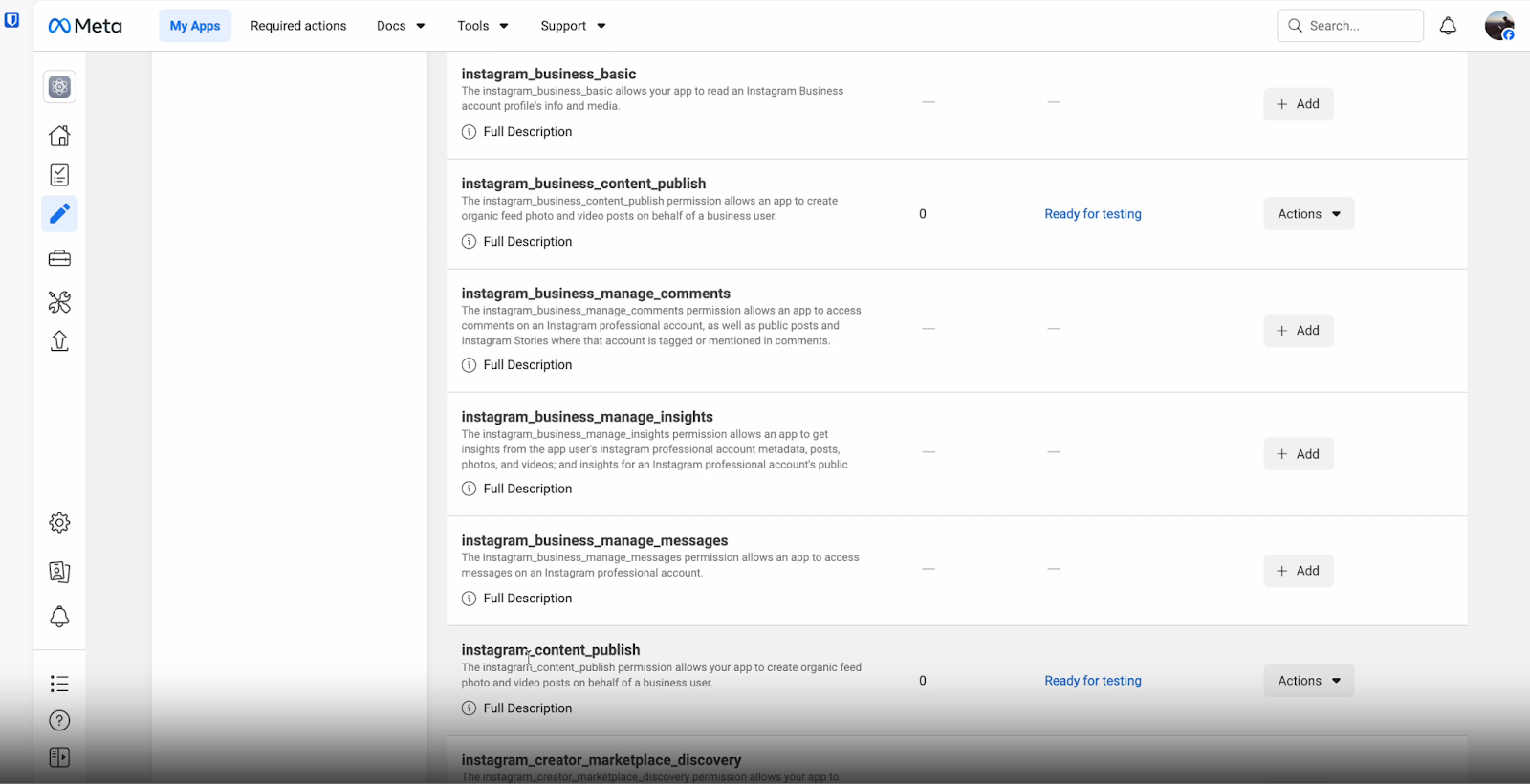Add instagram_business_basic permission
The image size is (1530, 784).
point(1299,104)
